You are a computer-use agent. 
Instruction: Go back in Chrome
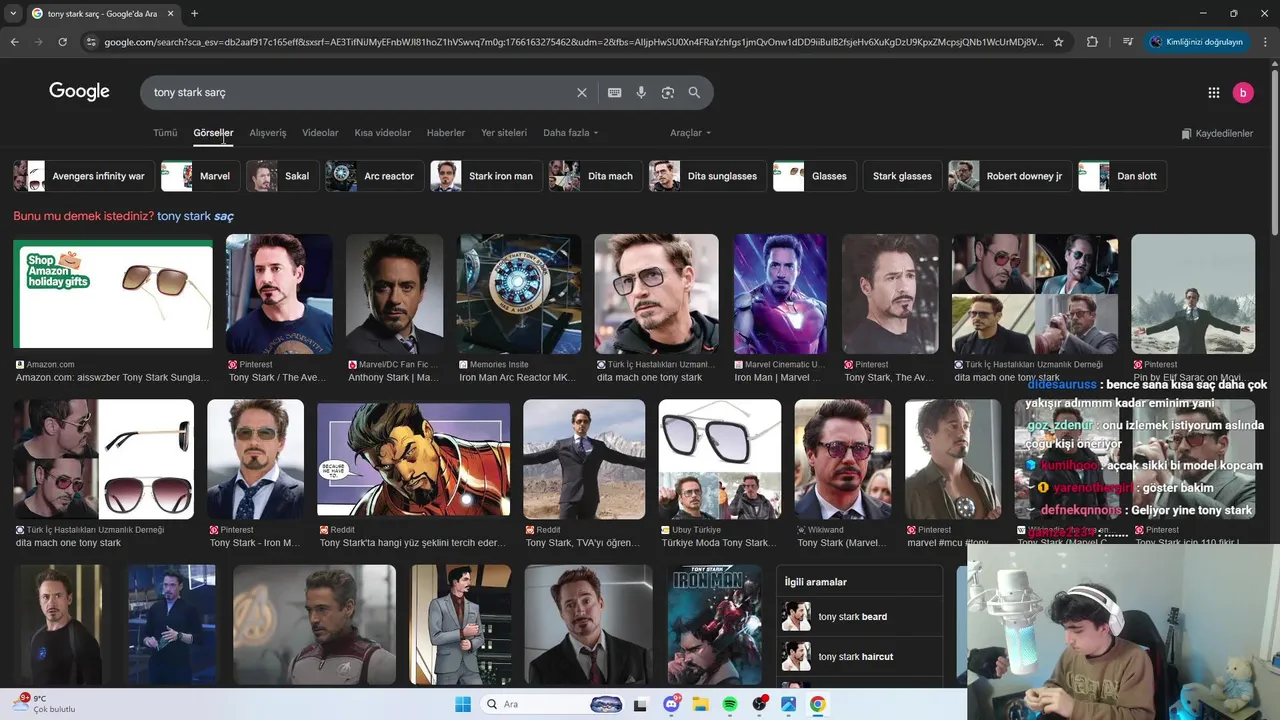pos(15,42)
